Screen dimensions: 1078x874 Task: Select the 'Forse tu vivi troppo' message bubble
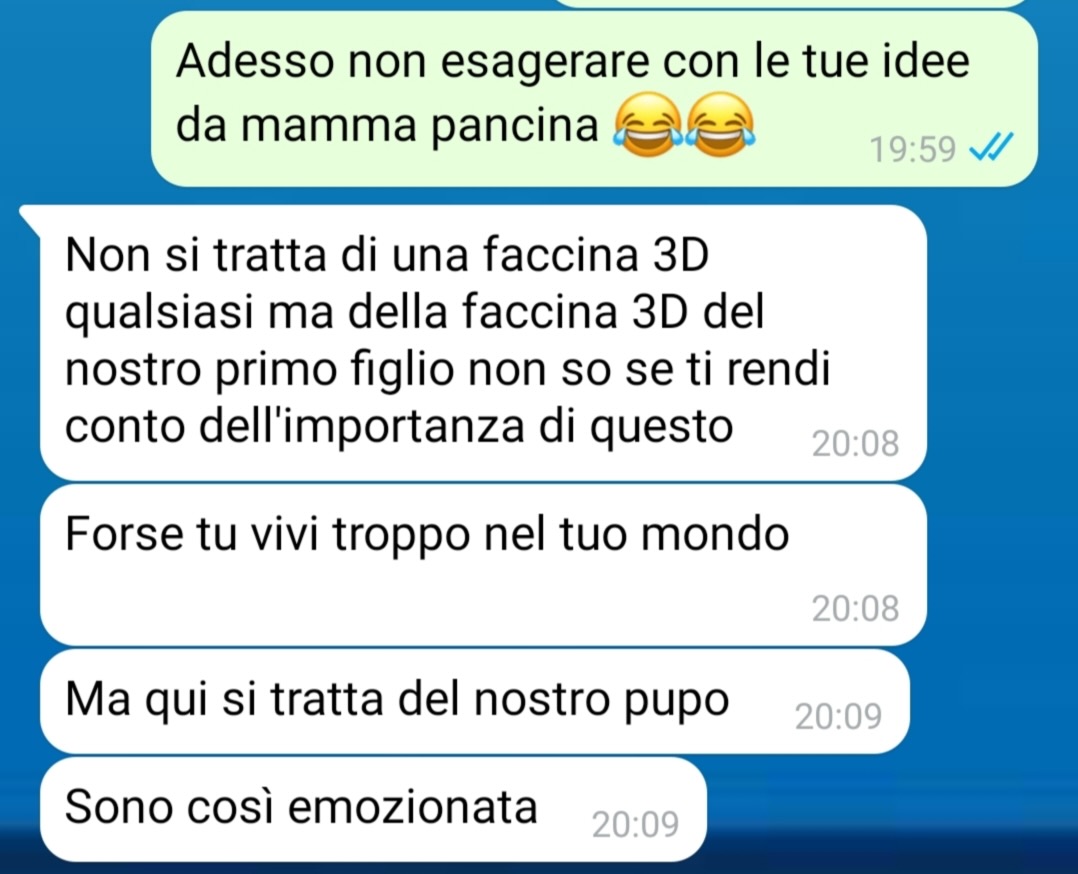point(483,565)
